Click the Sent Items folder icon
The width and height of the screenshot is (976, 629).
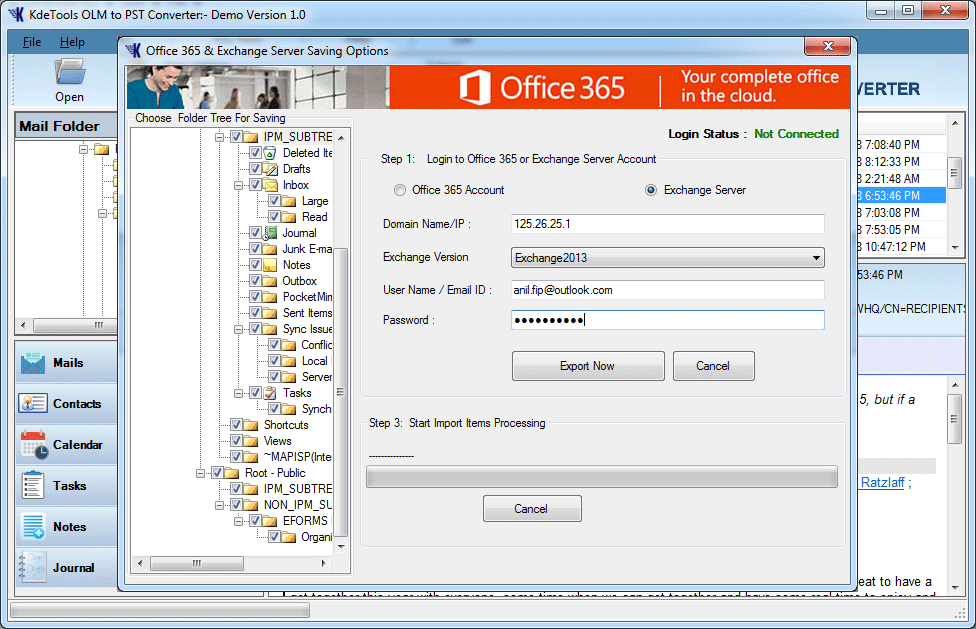coord(270,313)
